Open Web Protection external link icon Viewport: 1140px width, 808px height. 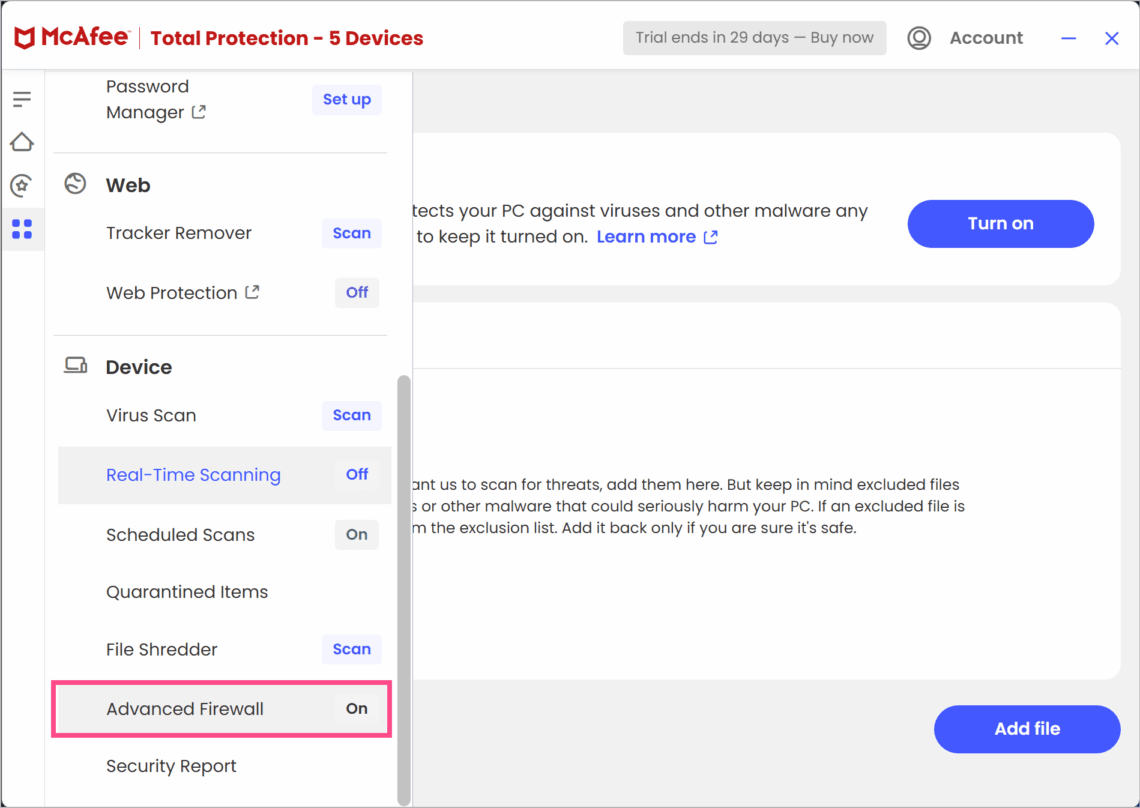pyautogui.click(x=254, y=292)
